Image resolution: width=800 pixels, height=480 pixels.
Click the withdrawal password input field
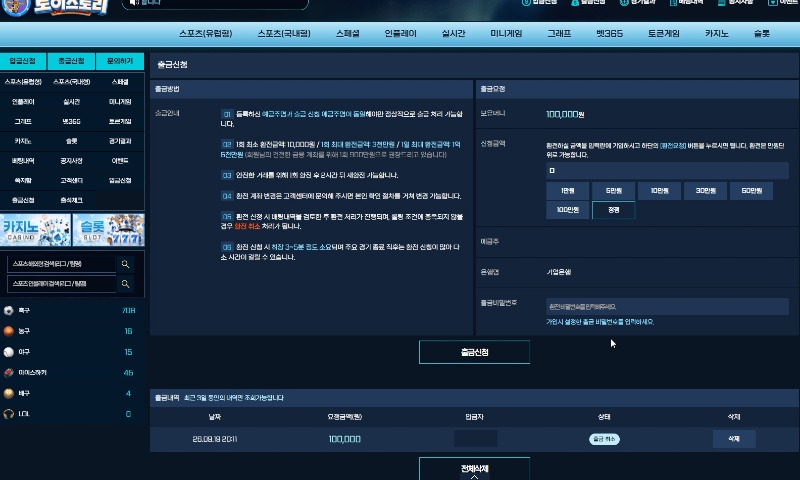667,307
